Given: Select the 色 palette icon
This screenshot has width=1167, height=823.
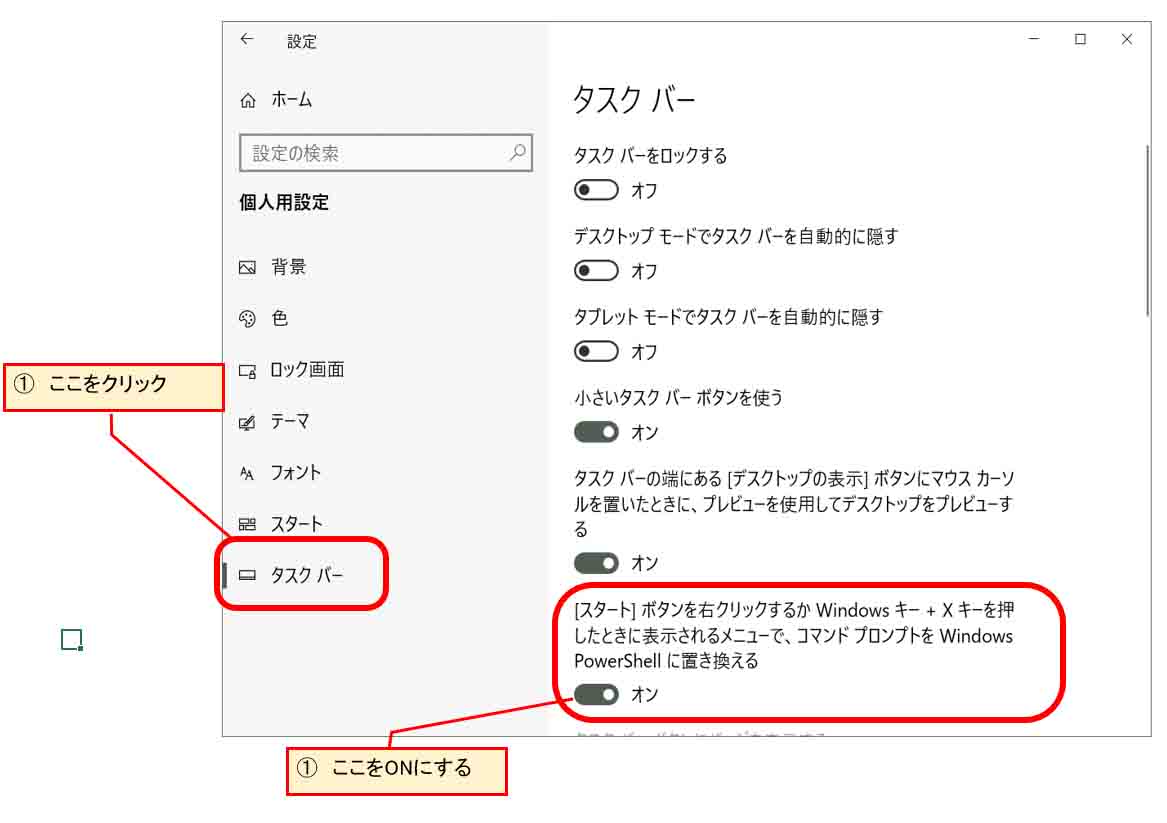Looking at the screenshot, I should 248,319.
